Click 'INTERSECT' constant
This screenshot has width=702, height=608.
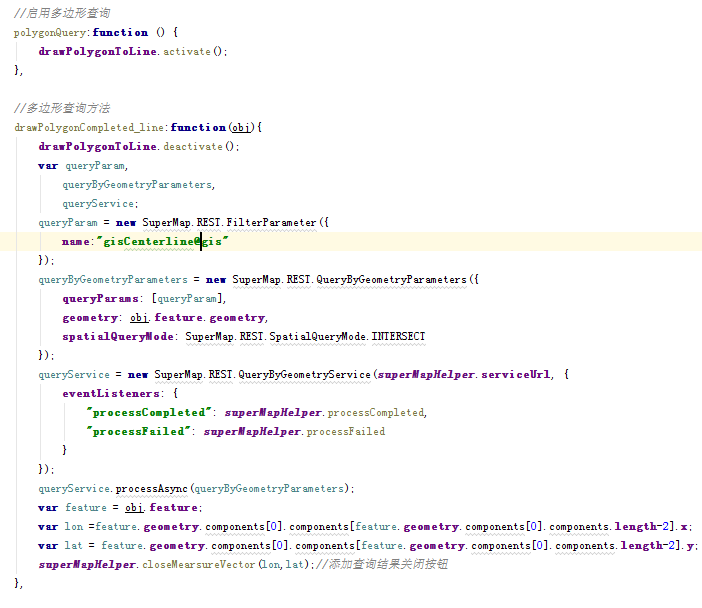pos(398,336)
